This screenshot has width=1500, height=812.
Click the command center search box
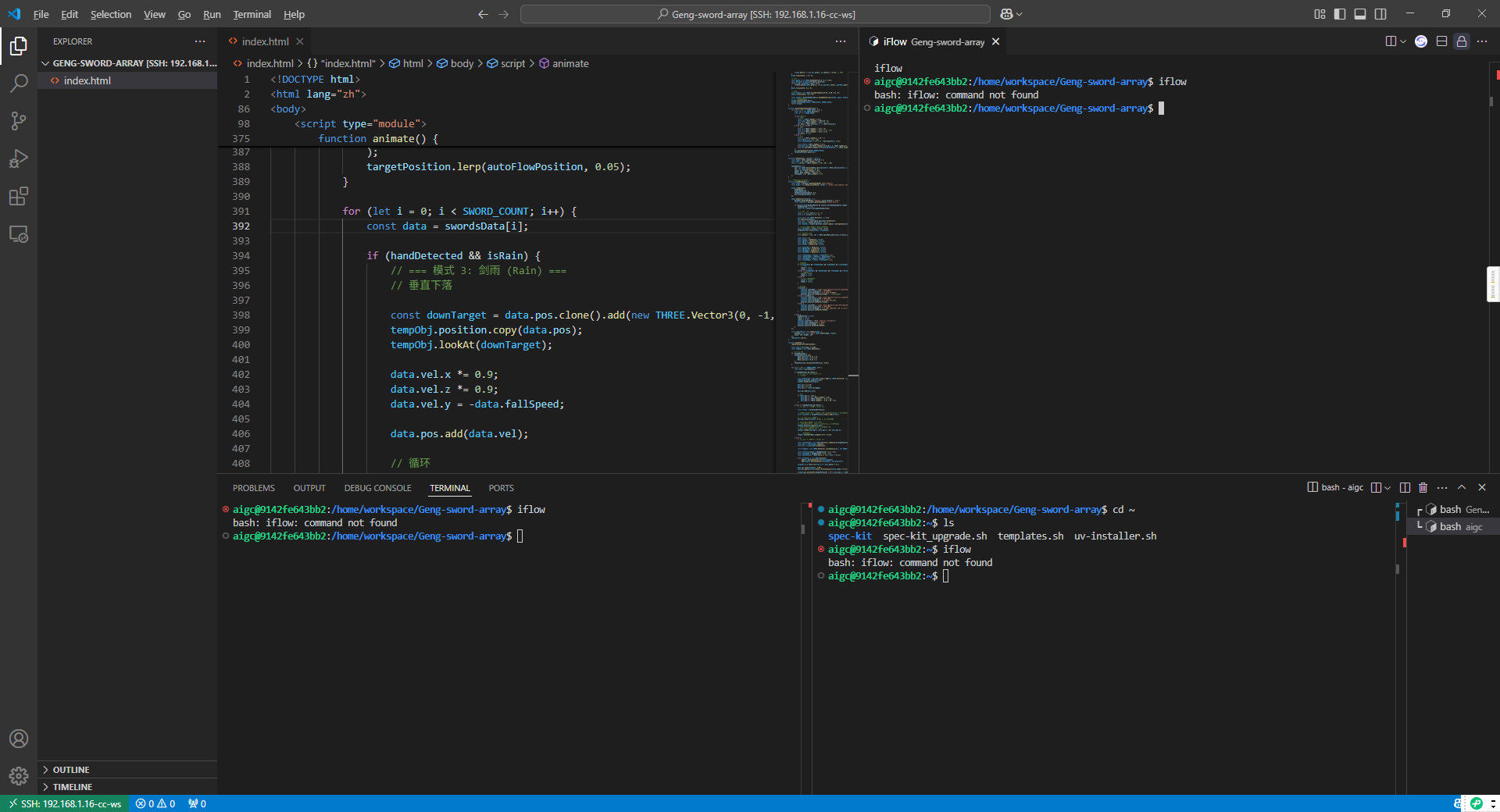coord(755,14)
